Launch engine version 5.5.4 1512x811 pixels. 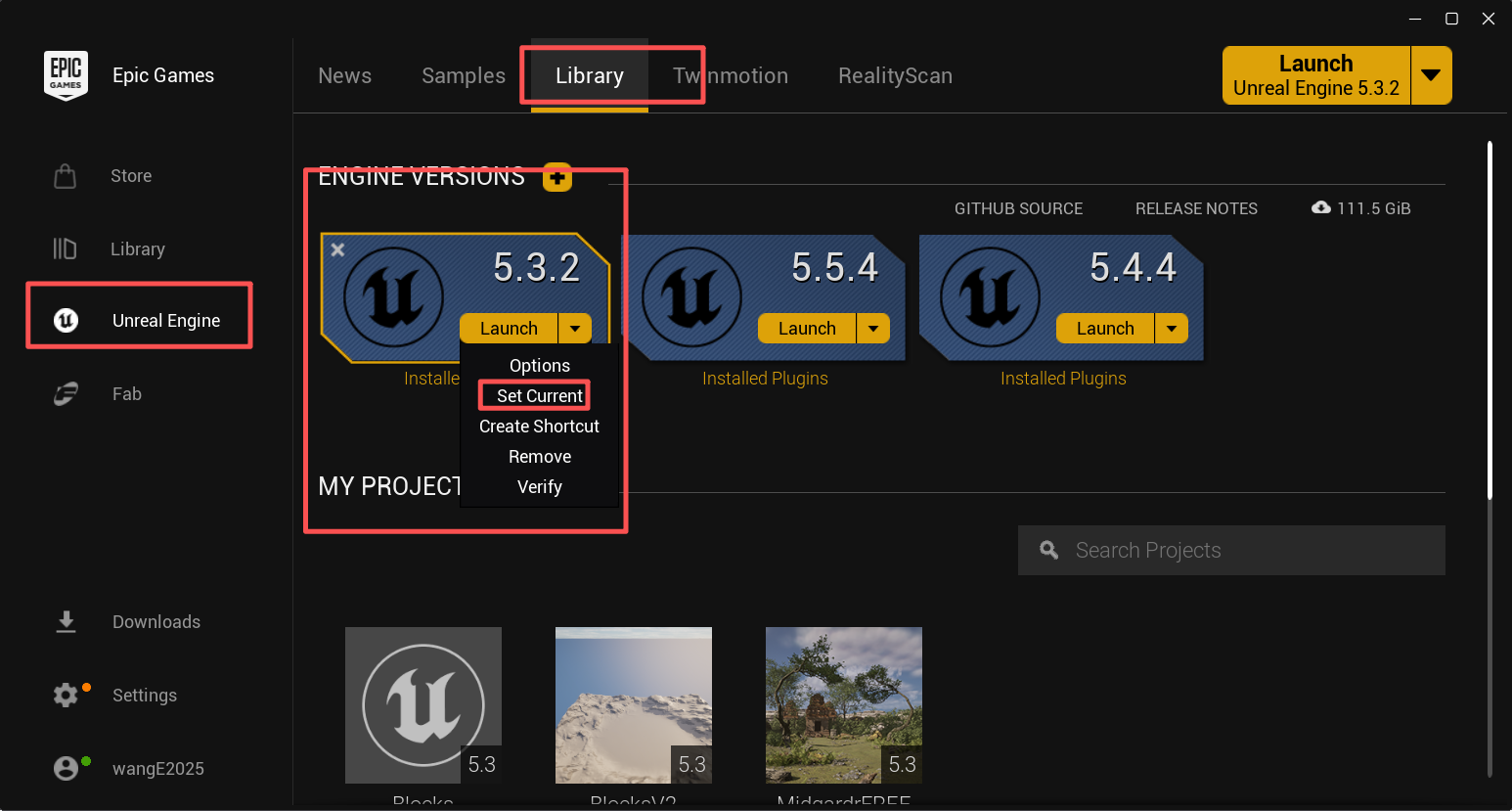click(x=807, y=329)
